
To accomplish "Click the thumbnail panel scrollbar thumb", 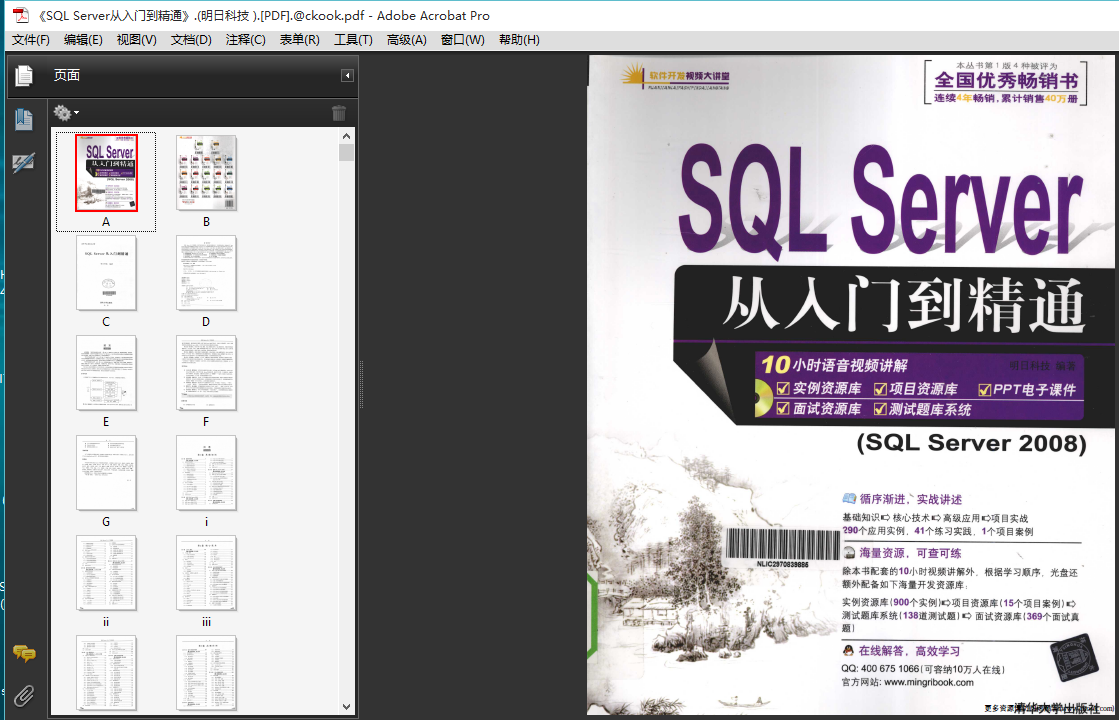I will click(346, 153).
